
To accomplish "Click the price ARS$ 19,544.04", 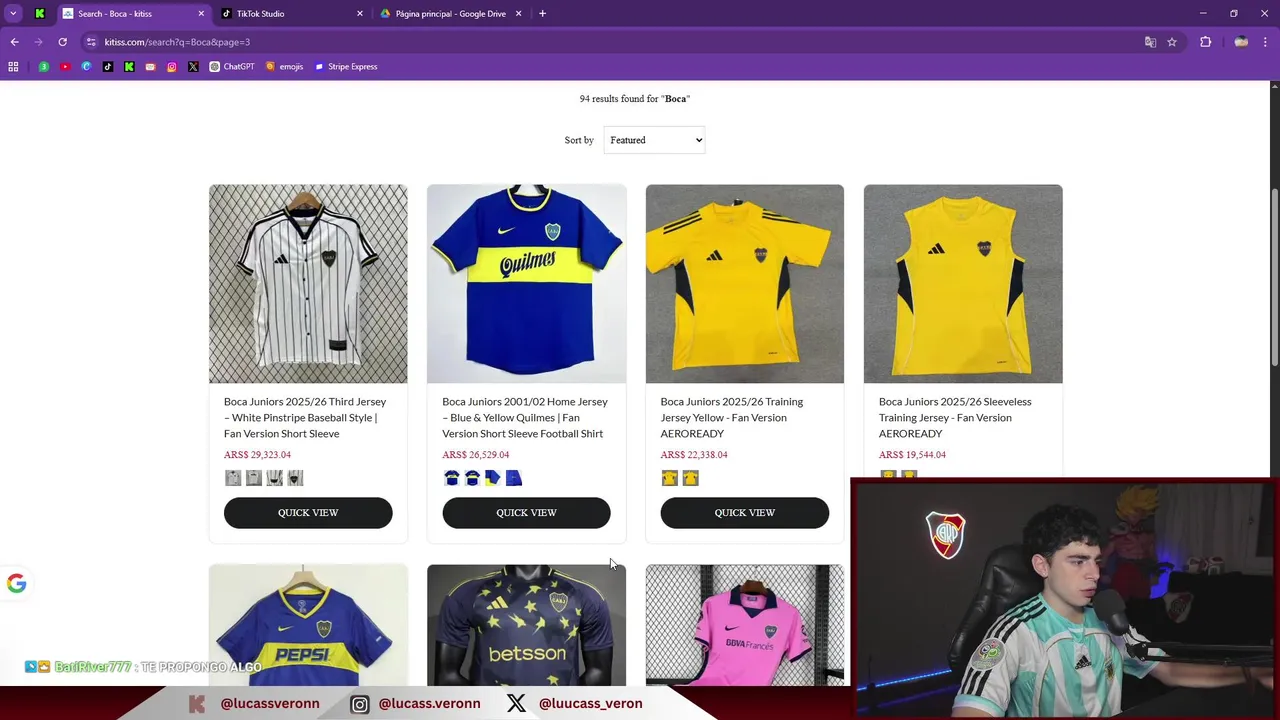I will pyautogui.click(x=912, y=455).
